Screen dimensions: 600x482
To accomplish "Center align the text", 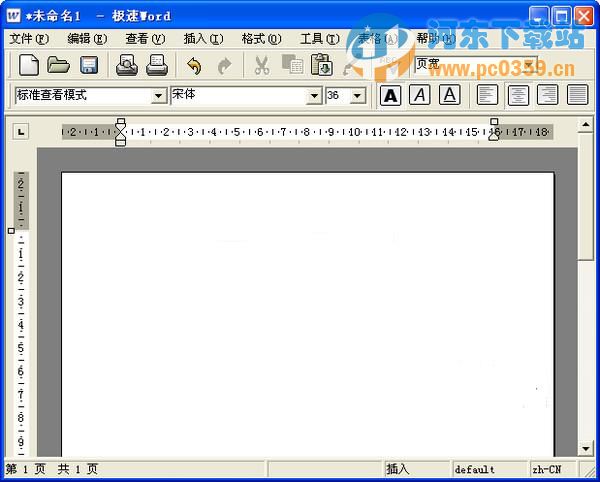I will [518, 95].
